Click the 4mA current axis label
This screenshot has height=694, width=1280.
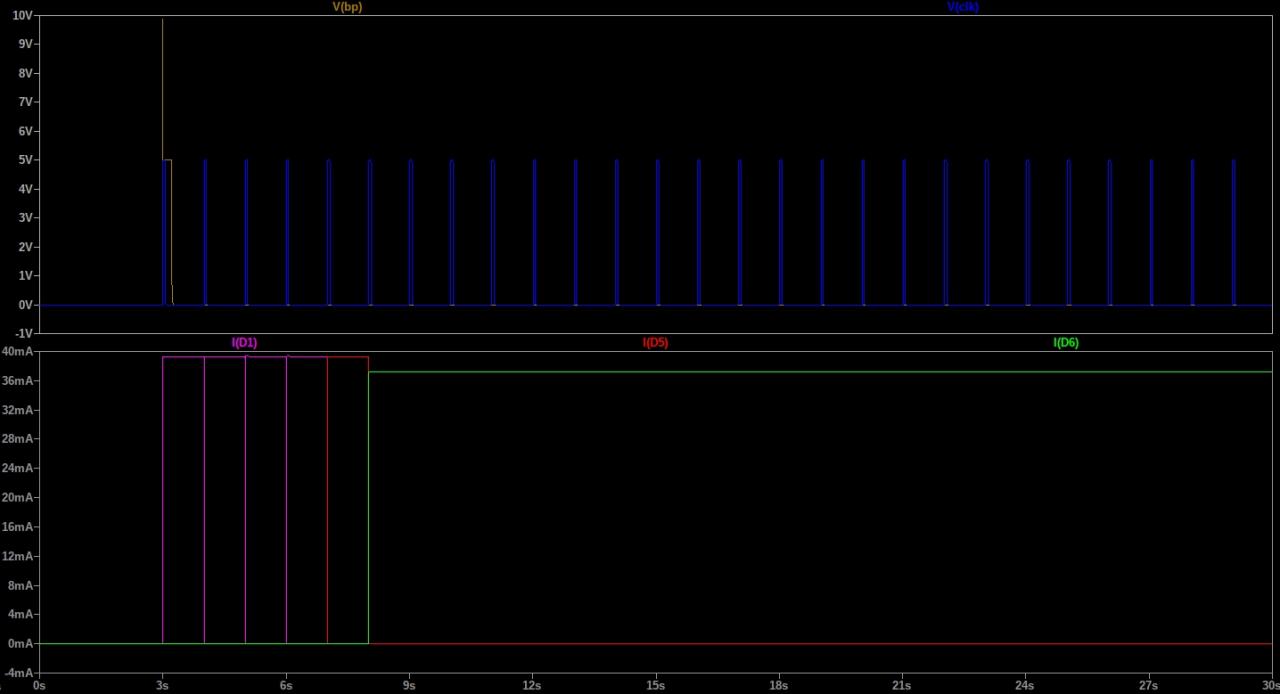[21, 614]
